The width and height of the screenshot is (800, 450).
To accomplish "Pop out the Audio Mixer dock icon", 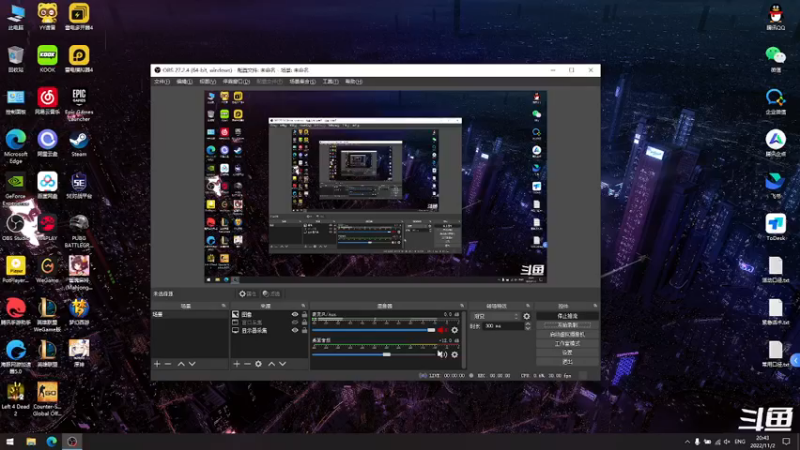I will coord(462,306).
